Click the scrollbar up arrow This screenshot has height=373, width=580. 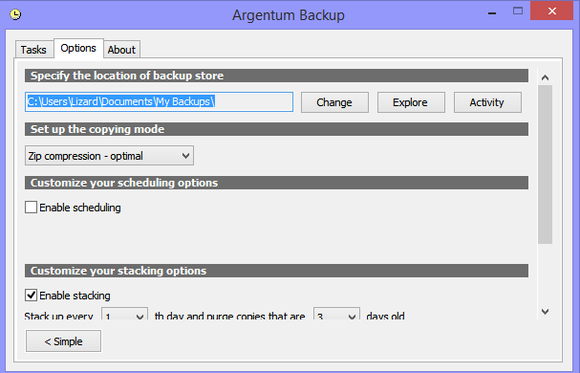click(545, 77)
